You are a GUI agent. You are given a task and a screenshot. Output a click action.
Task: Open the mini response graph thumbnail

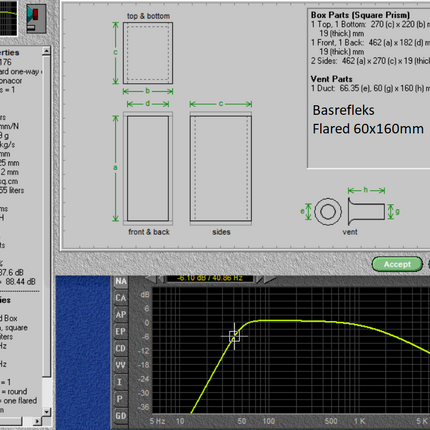pyautogui.click(x=8, y=18)
